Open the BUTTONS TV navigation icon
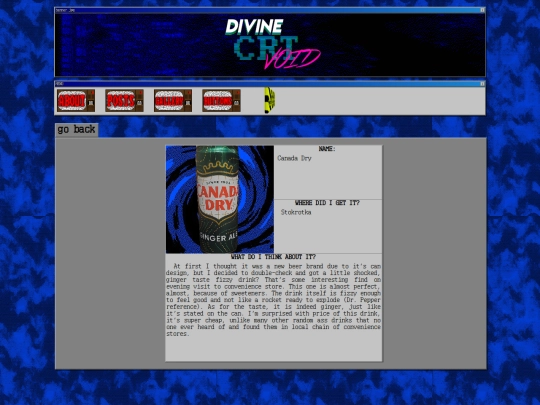 point(221,101)
